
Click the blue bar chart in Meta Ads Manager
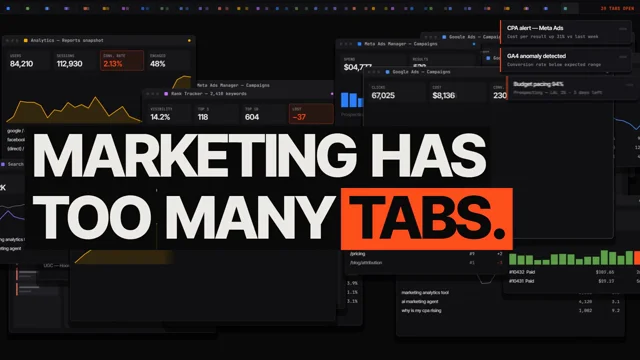coord(351,100)
